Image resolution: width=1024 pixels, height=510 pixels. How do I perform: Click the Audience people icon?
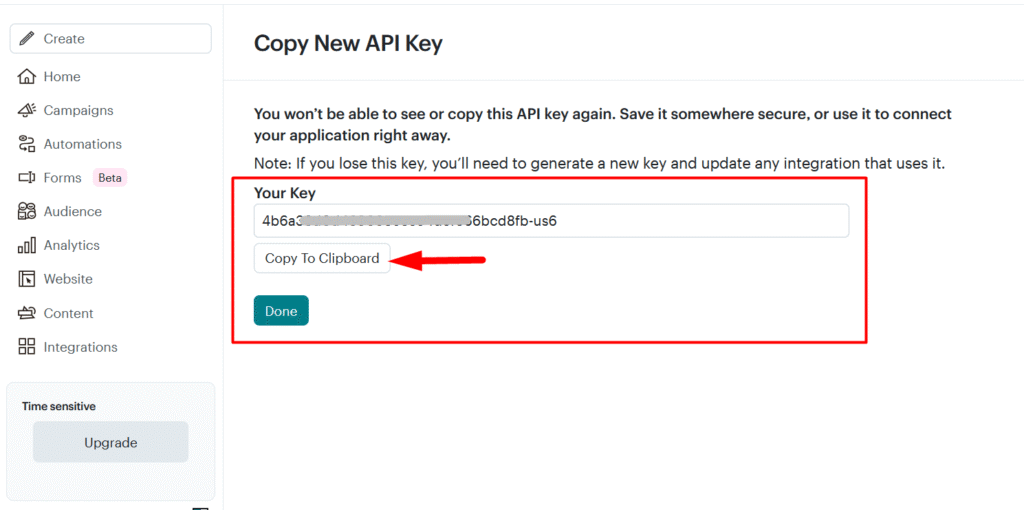point(27,211)
